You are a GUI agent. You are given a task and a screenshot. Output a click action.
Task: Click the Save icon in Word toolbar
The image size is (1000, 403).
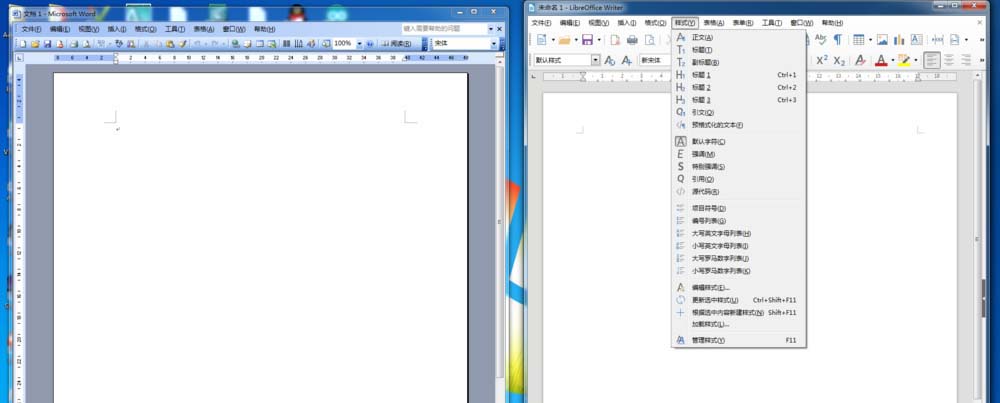click(47, 44)
